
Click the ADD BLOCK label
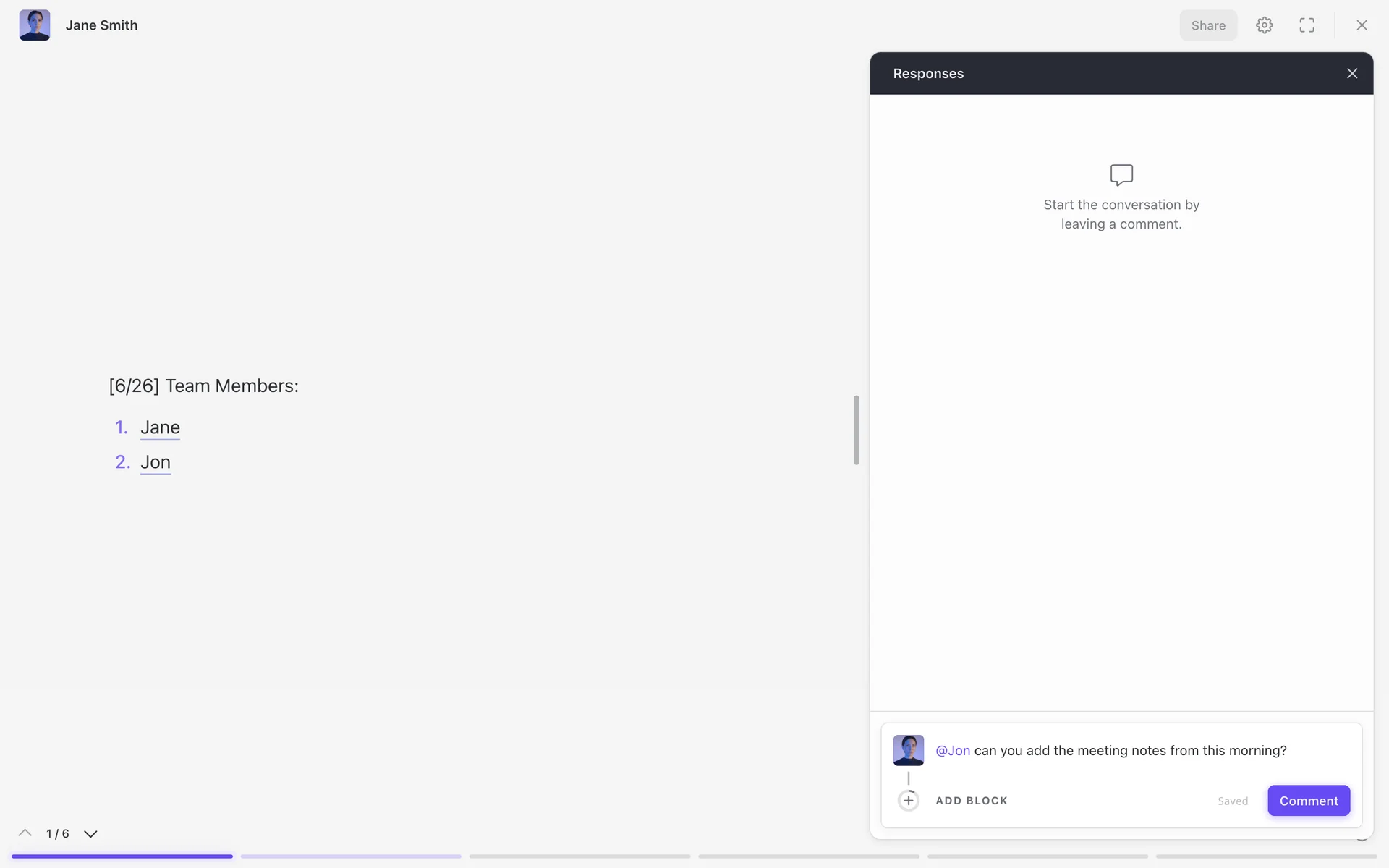click(x=971, y=801)
